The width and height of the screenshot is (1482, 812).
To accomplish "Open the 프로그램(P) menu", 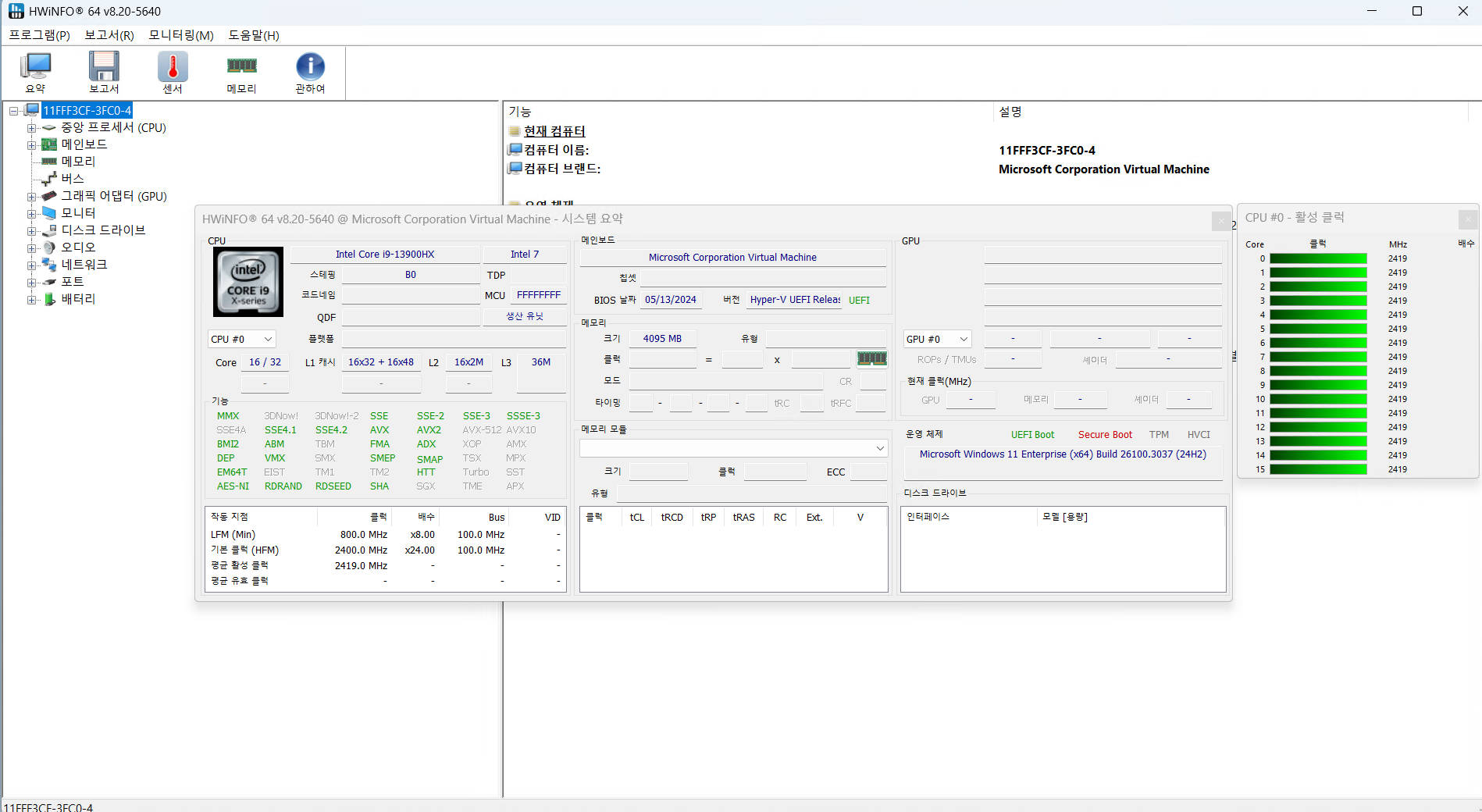I will (x=40, y=35).
